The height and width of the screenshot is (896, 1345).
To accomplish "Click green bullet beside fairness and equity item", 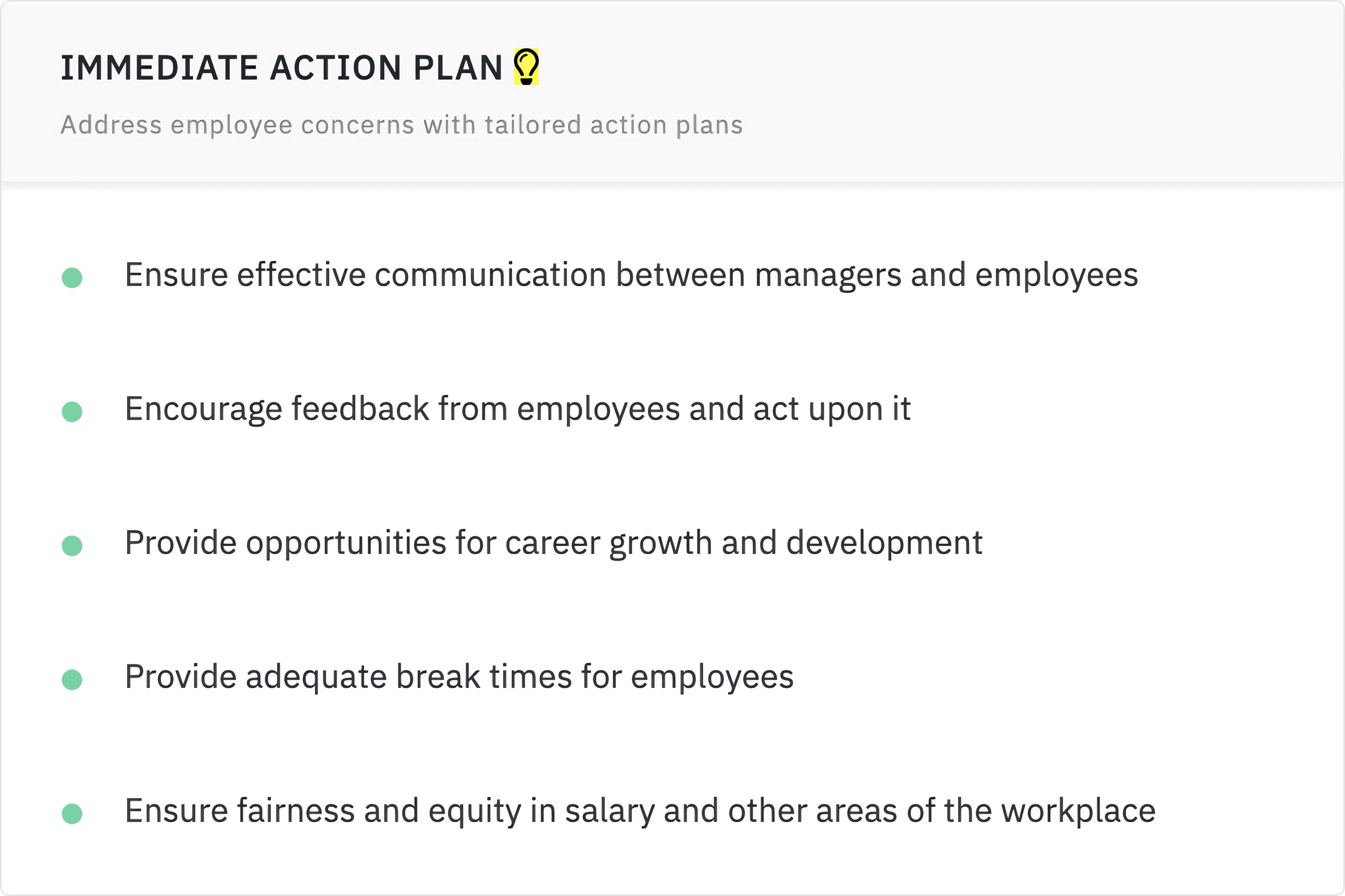I will 72,813.
